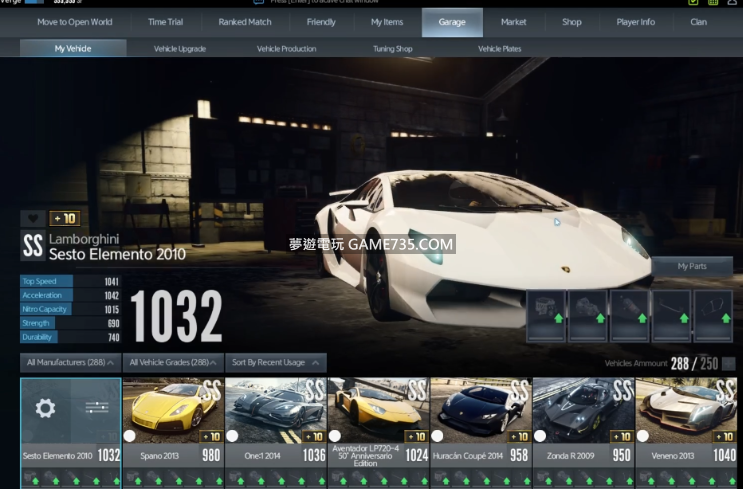The width and height of the screenshot is (743, 489).
Task: Expand the All Manufacturers (288) dropdown
Action: click(x=70, y=362)
